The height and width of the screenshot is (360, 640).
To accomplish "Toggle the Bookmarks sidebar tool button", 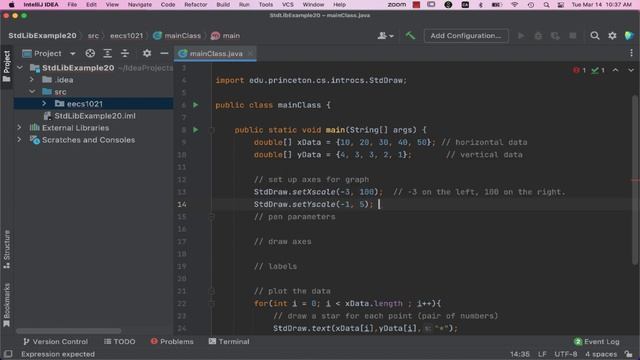I will (7, 305).
